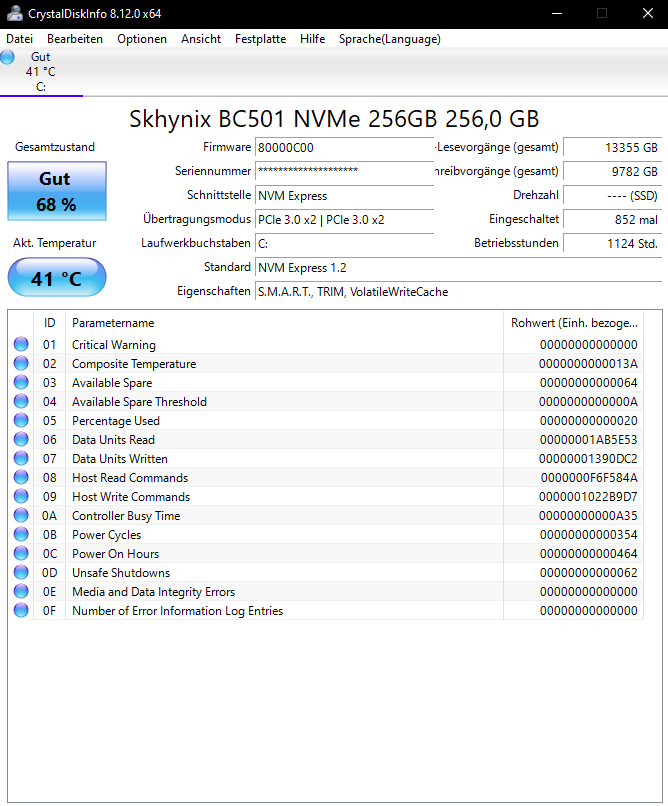Click the 852 mal power-on count
This screenshot has height=806, width=668.
613,219
